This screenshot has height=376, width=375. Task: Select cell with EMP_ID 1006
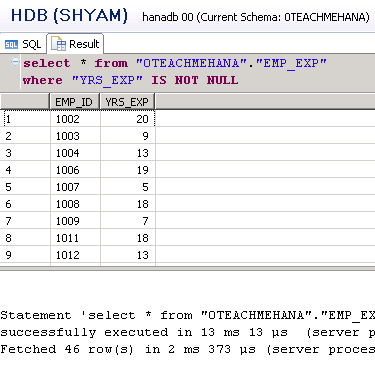click(x=75, y=170)
